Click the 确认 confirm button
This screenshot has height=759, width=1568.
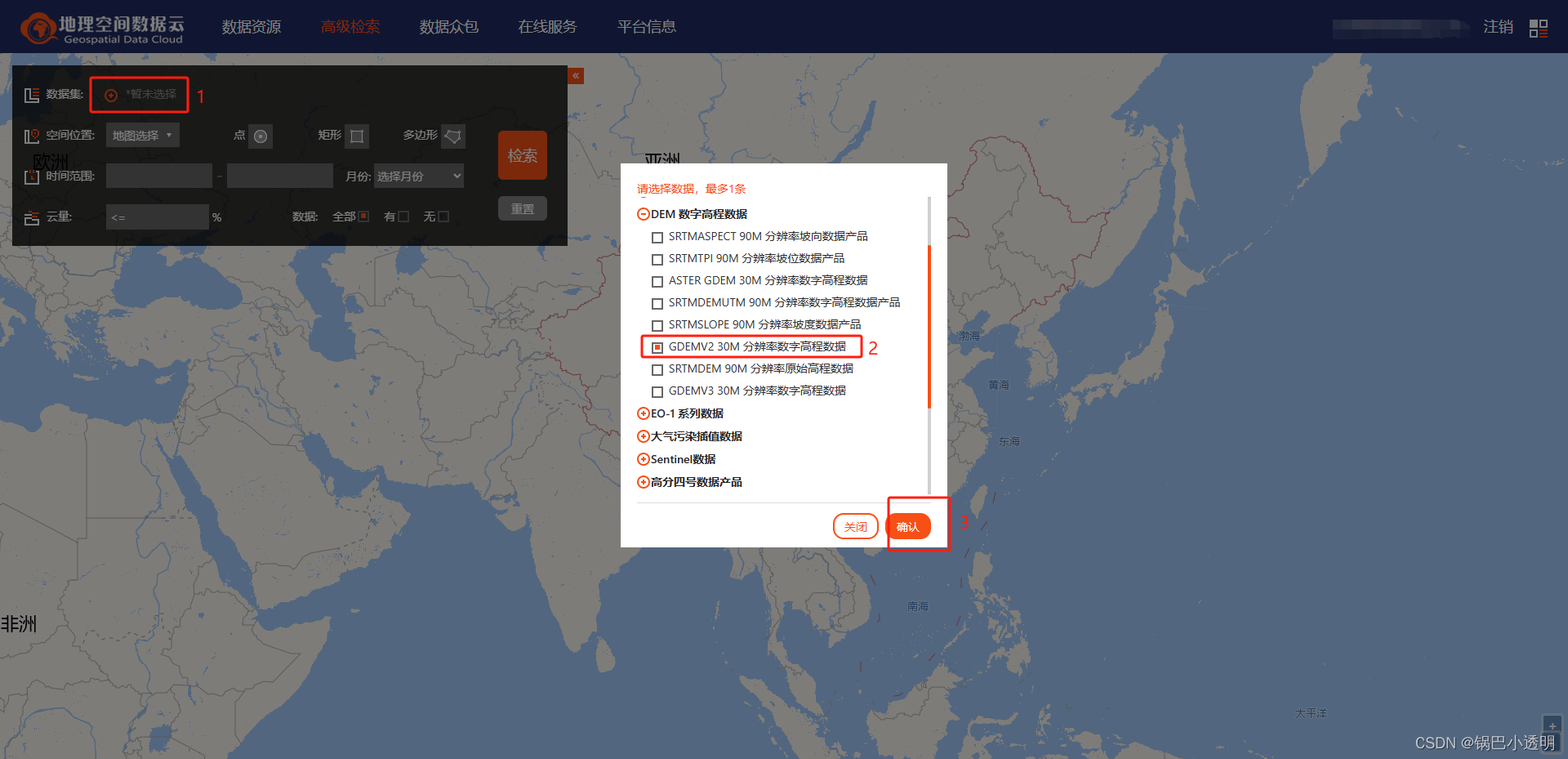click(909, 526)
